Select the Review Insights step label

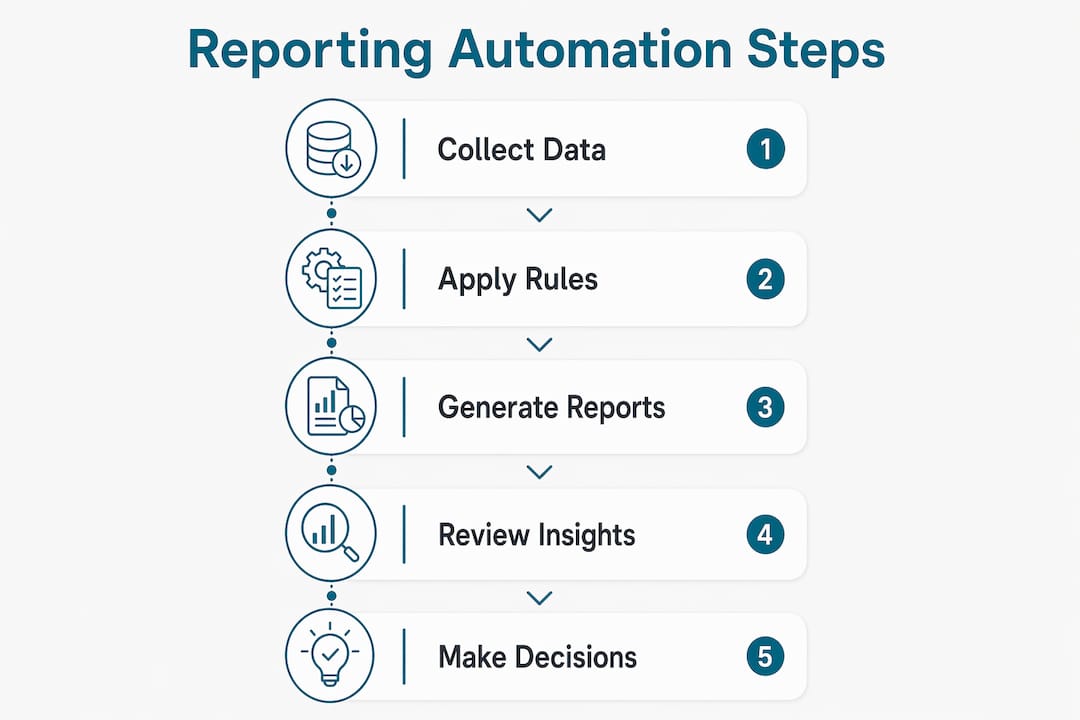[537, 535]
